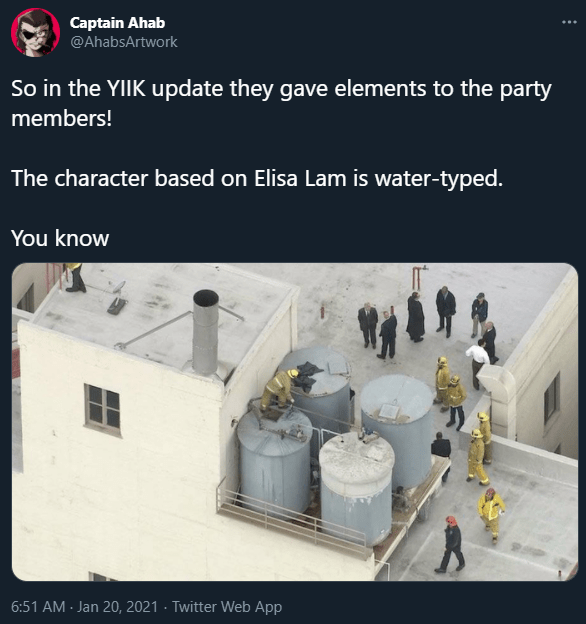Open the three-dot more options menu
Image resolution: width=586 pixels, height=624 pixels.
(x=569, y=22)
